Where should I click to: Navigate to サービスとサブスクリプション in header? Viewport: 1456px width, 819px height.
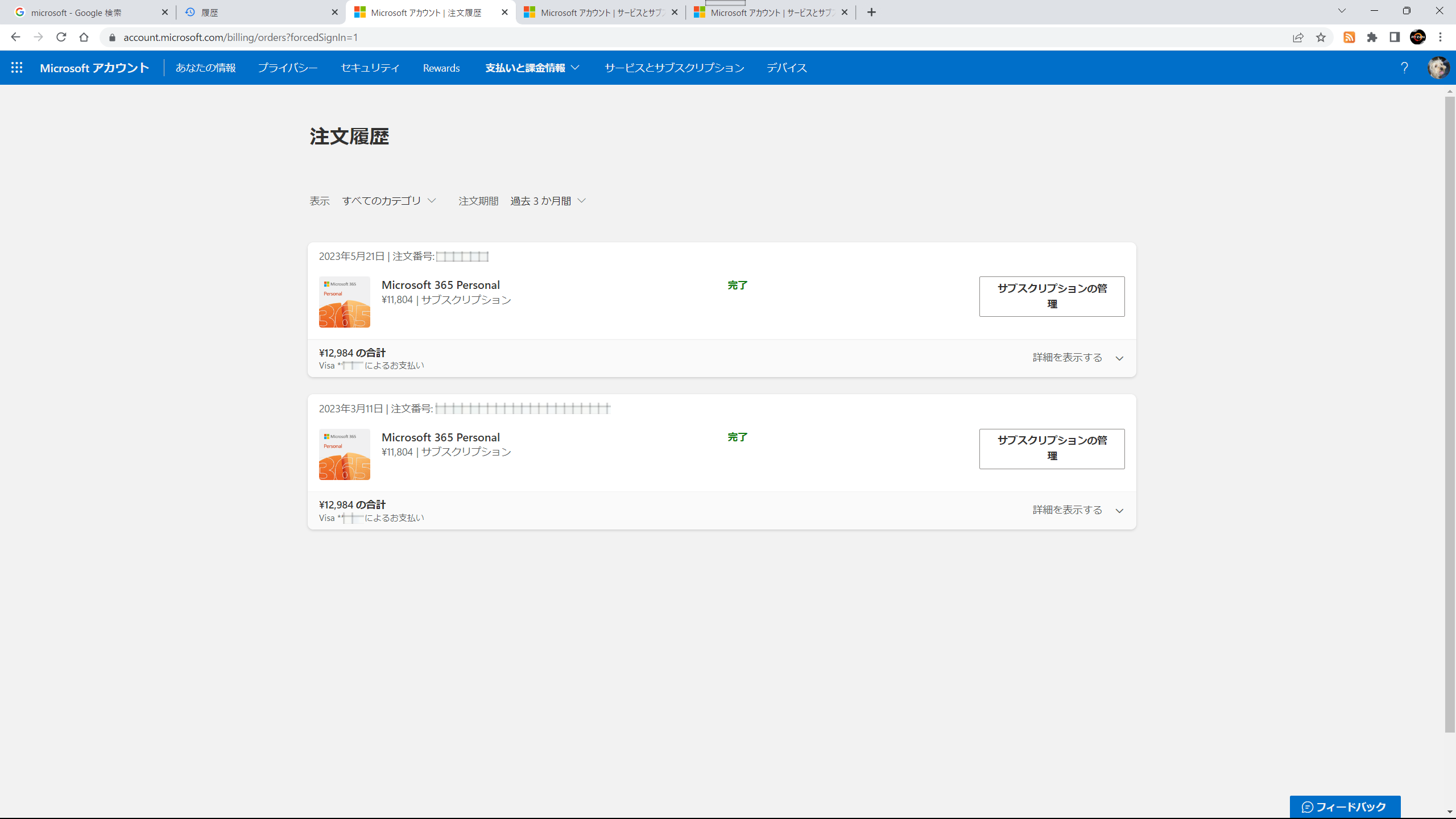[674, 68]
